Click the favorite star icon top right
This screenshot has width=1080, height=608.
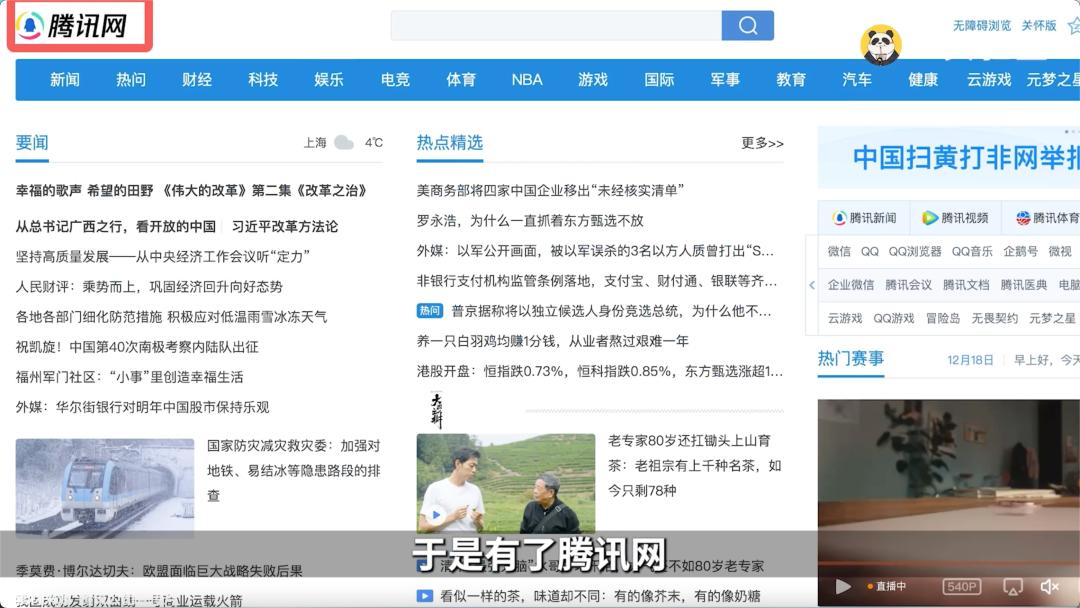[1074, 26]
